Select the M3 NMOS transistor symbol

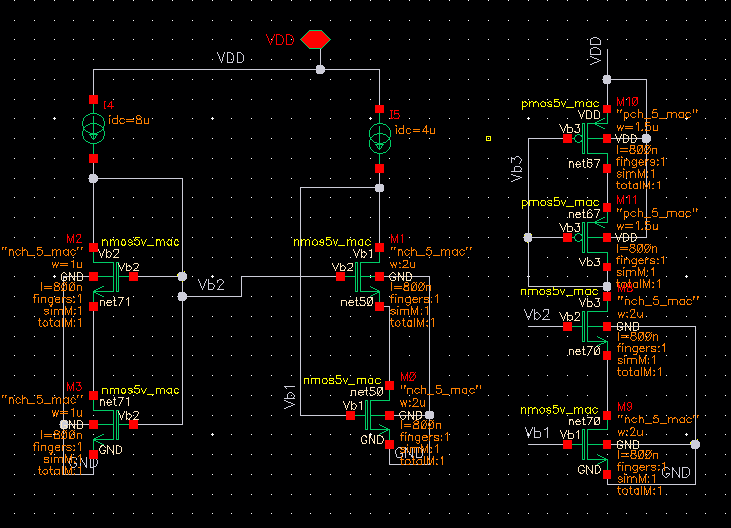[x=108, y=425]
